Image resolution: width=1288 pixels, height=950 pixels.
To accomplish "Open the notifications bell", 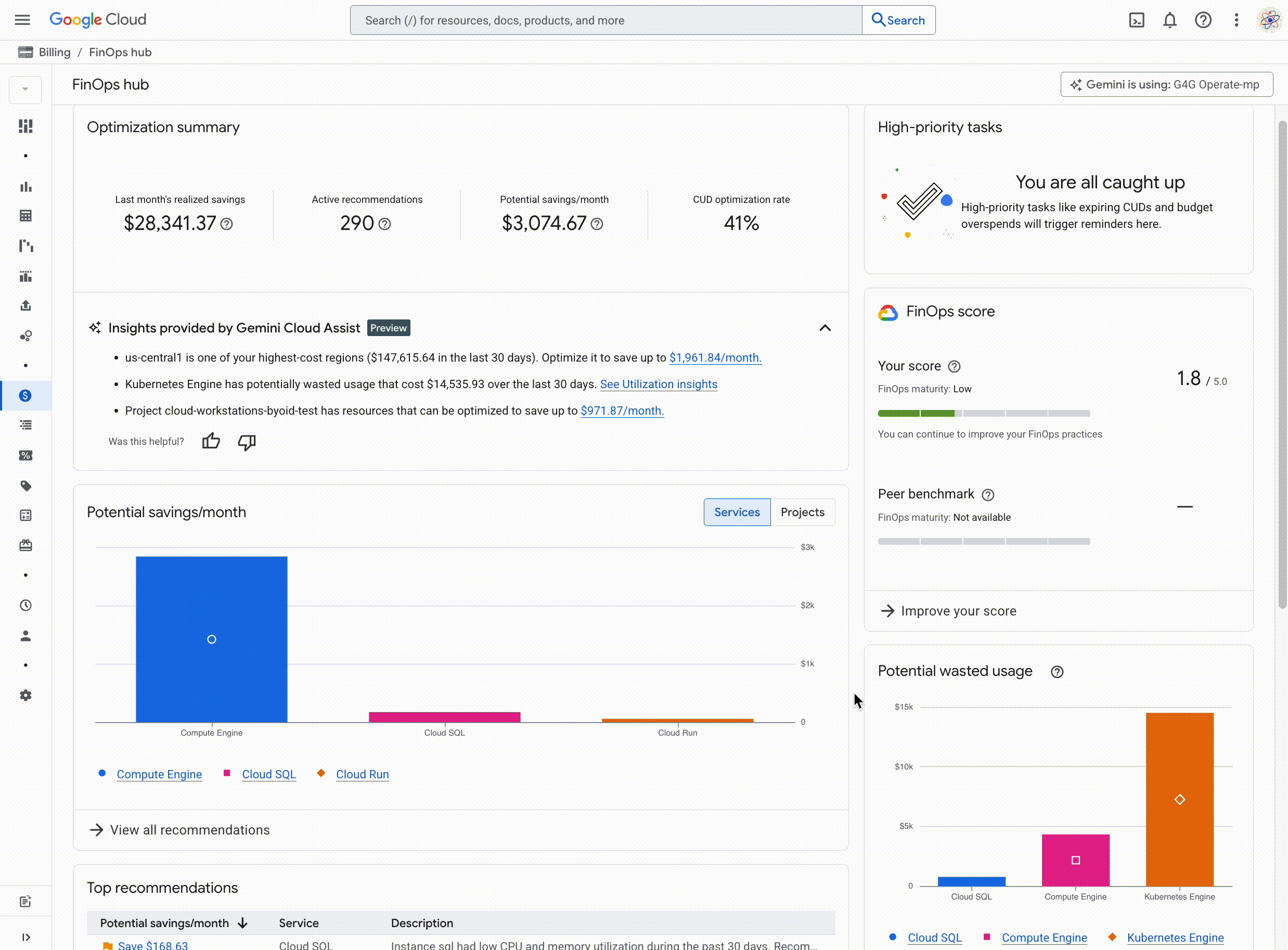I will coord(1169,20).
